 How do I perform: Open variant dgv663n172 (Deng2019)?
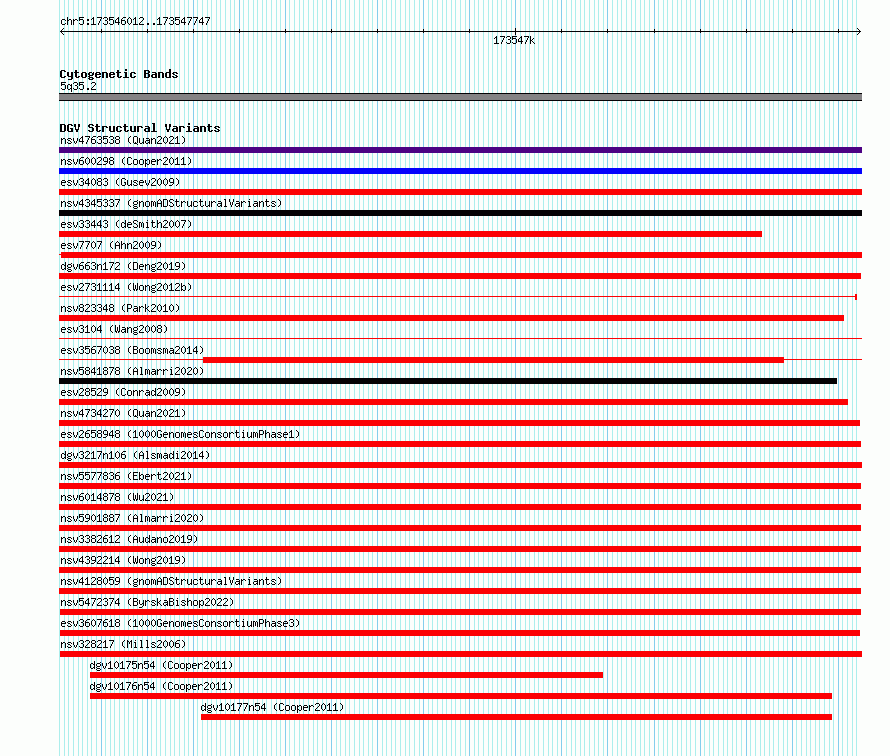coord(123,266)
